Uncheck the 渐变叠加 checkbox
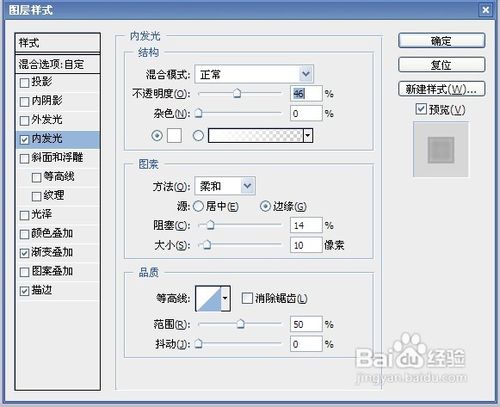 click(24, 253)
